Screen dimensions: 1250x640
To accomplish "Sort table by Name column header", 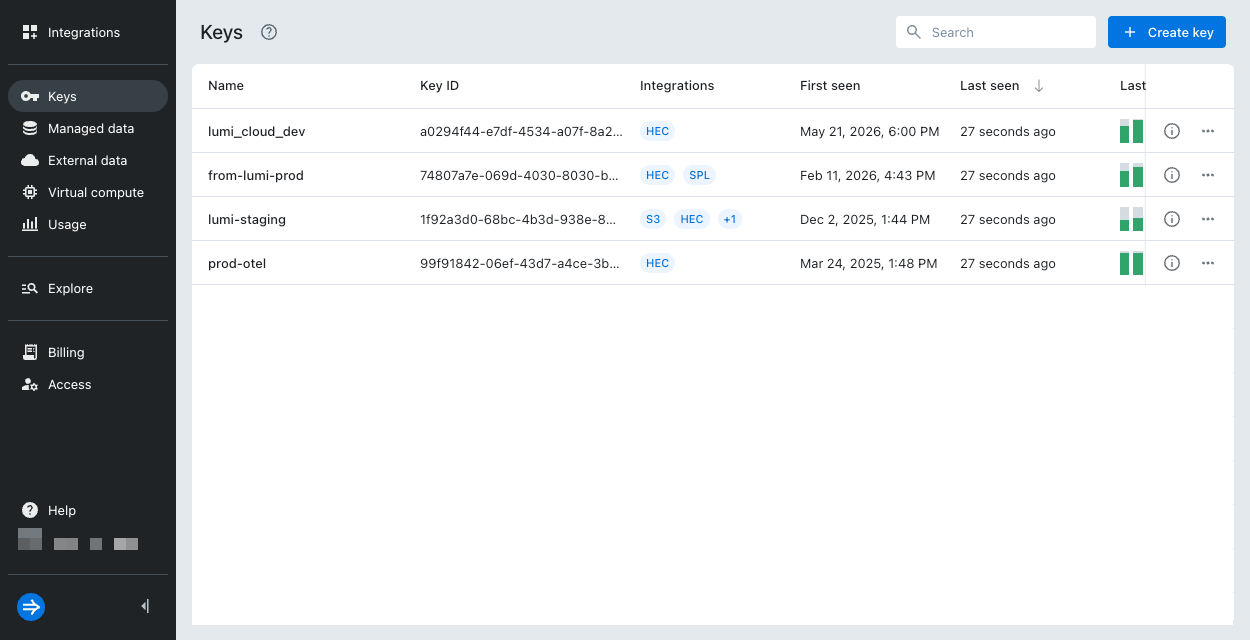I will (226, 86).
